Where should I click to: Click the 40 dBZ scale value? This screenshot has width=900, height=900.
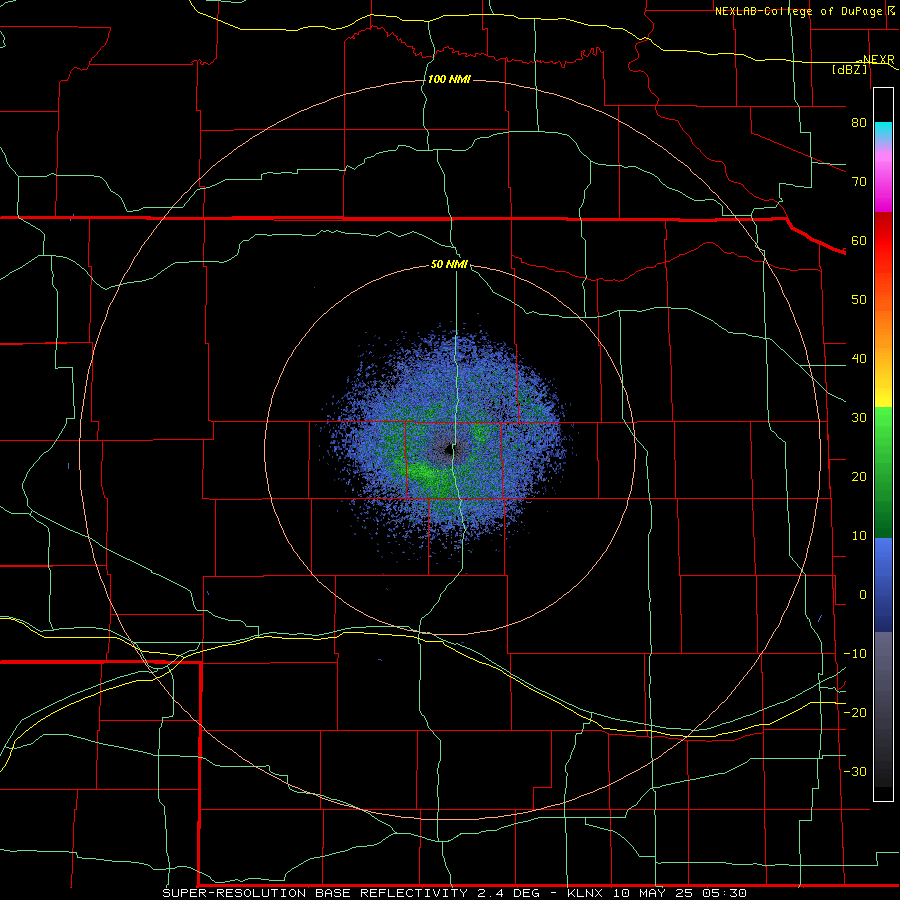click(859, 359)
